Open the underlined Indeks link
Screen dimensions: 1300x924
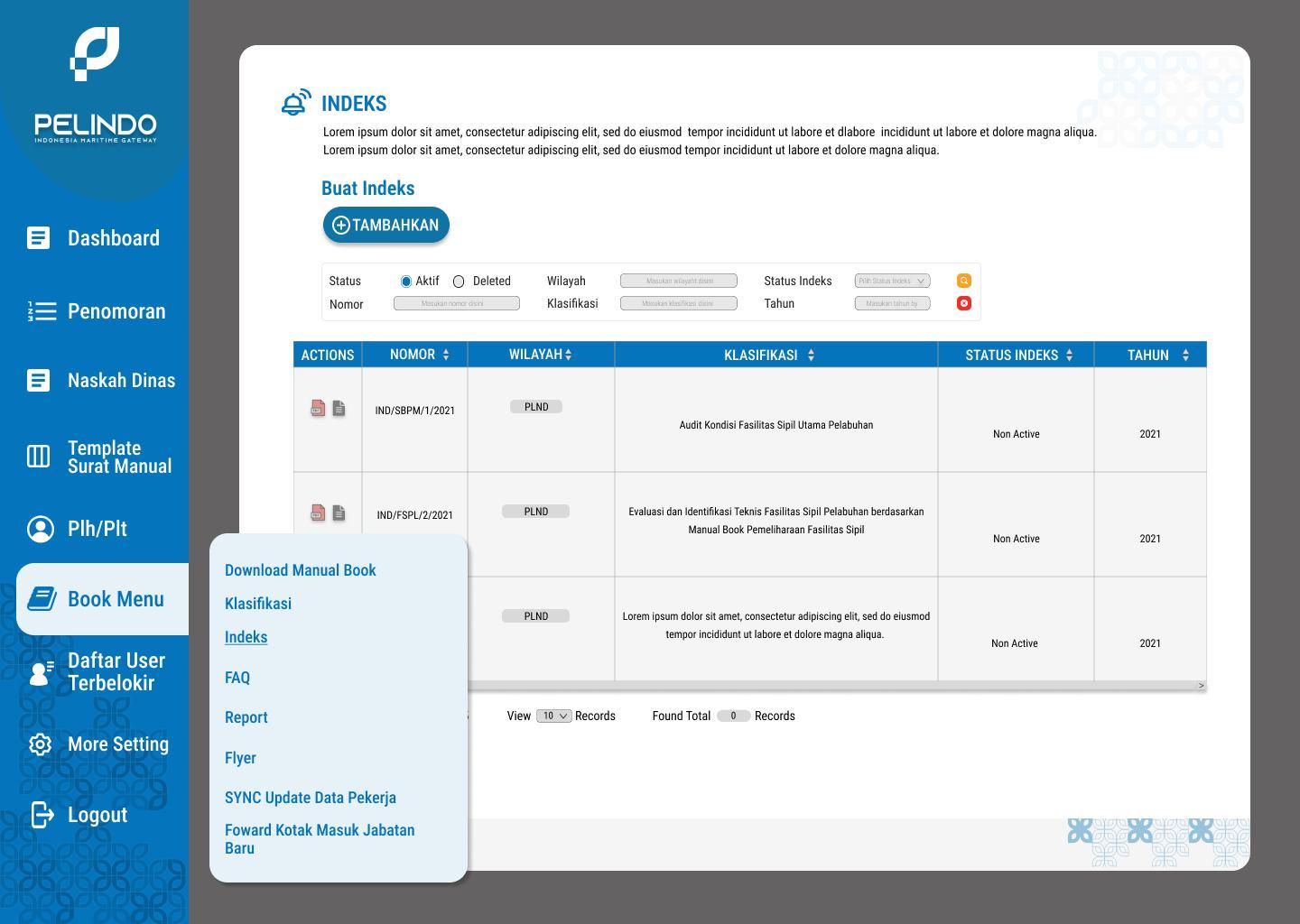[246, 637]
